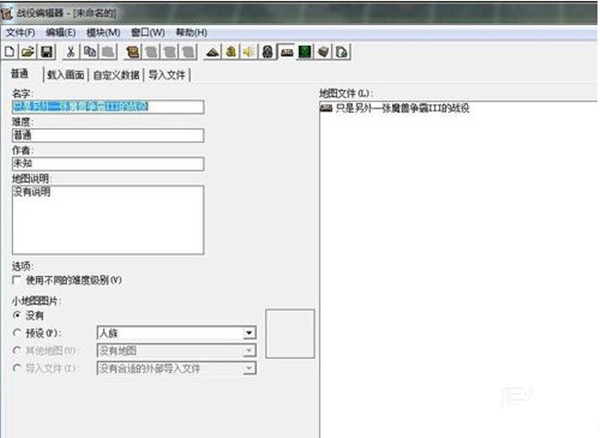This screenshot has height=438, width=600.
Task: Save the campaign using the floppy disk icon
Action: (x=47, y=52)
